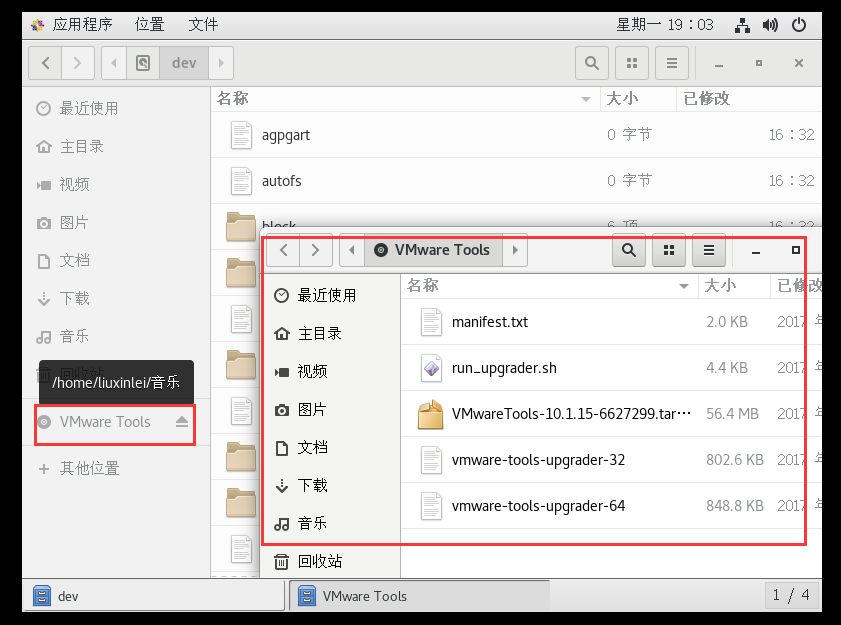The width and height of the screenshot is (841, 625).
Task: Go back in VMware Tools window
Action: 284,250
